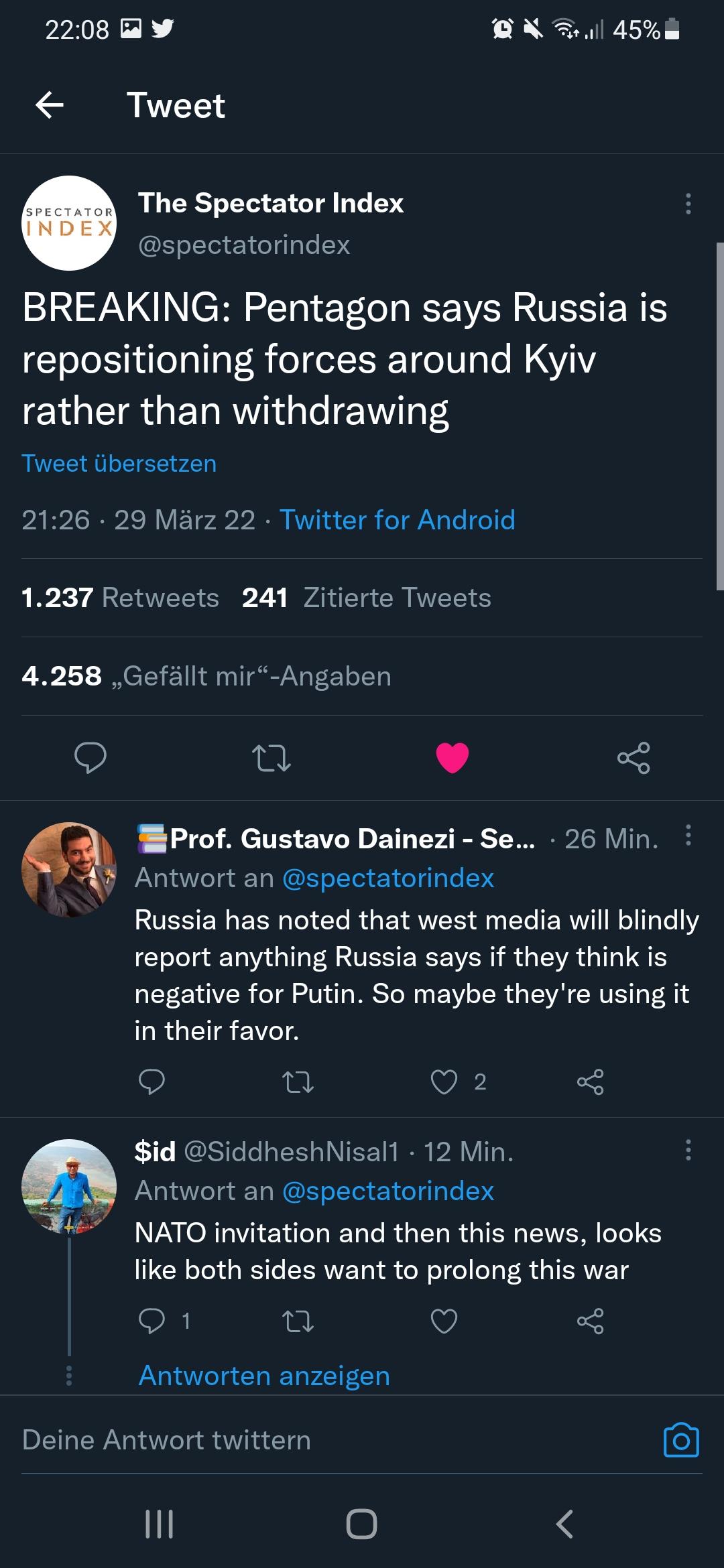View the 241 Zitierte Tweets list
The height and width of the screenshot is (1568, 724).
tap(367, 598)
